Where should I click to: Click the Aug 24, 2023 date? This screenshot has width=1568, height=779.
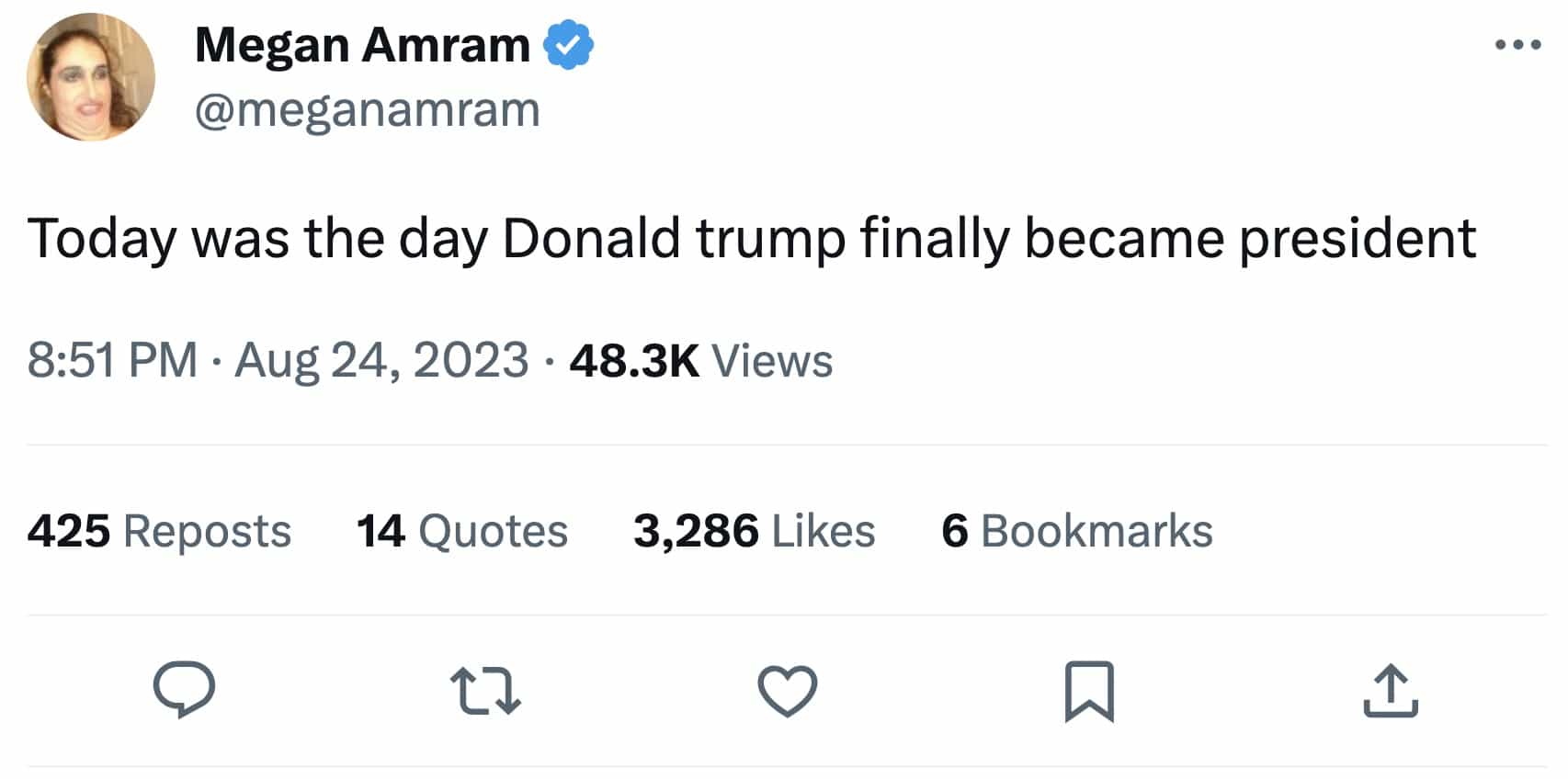click(x=381, y=359)
